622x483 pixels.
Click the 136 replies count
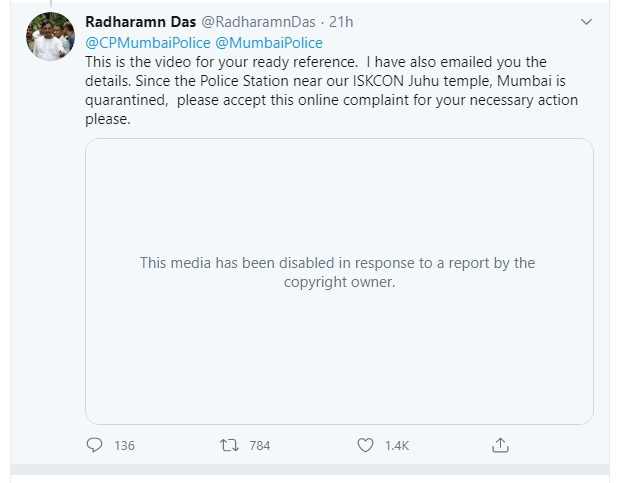point(124,445)
